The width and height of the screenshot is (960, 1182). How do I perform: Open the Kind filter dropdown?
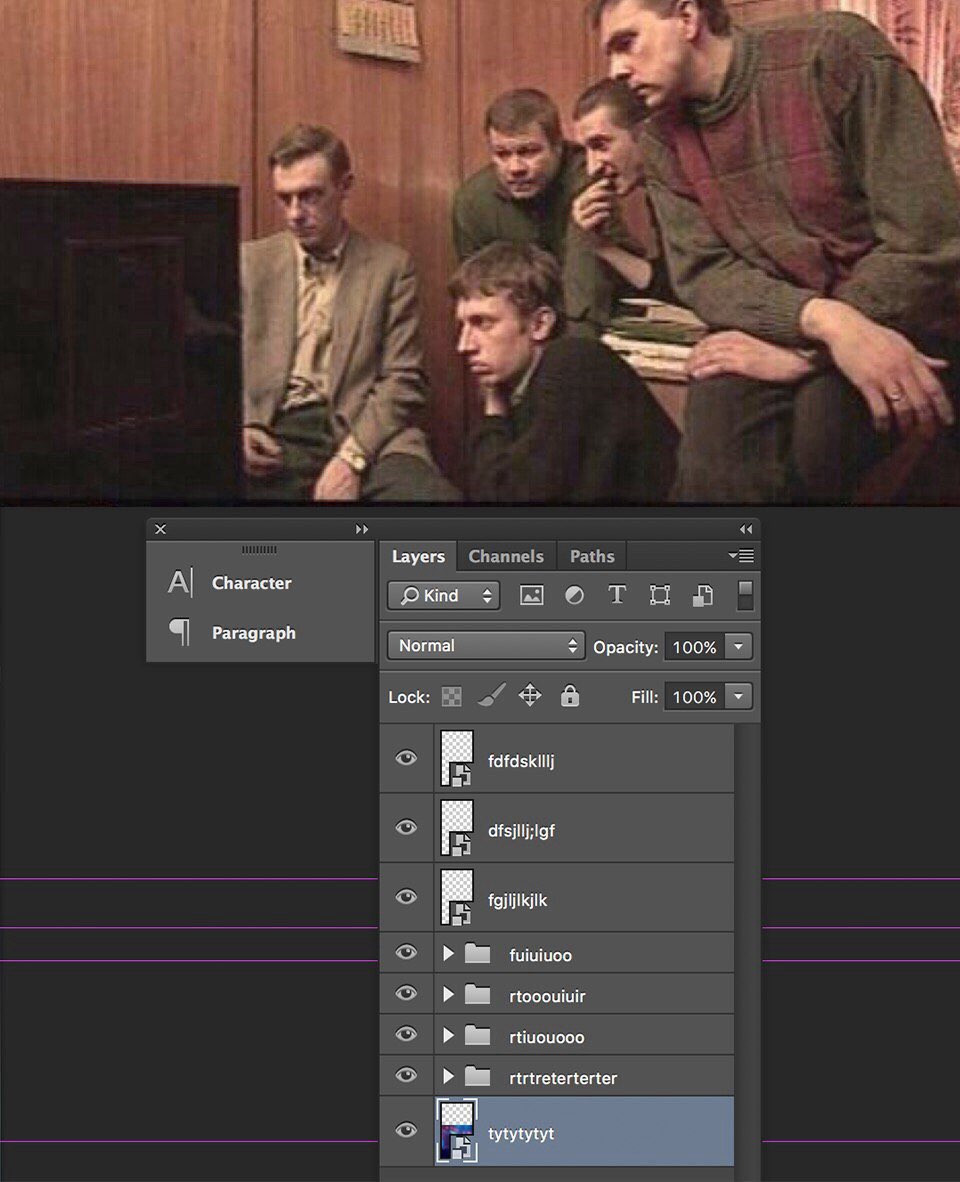[444, 596]
